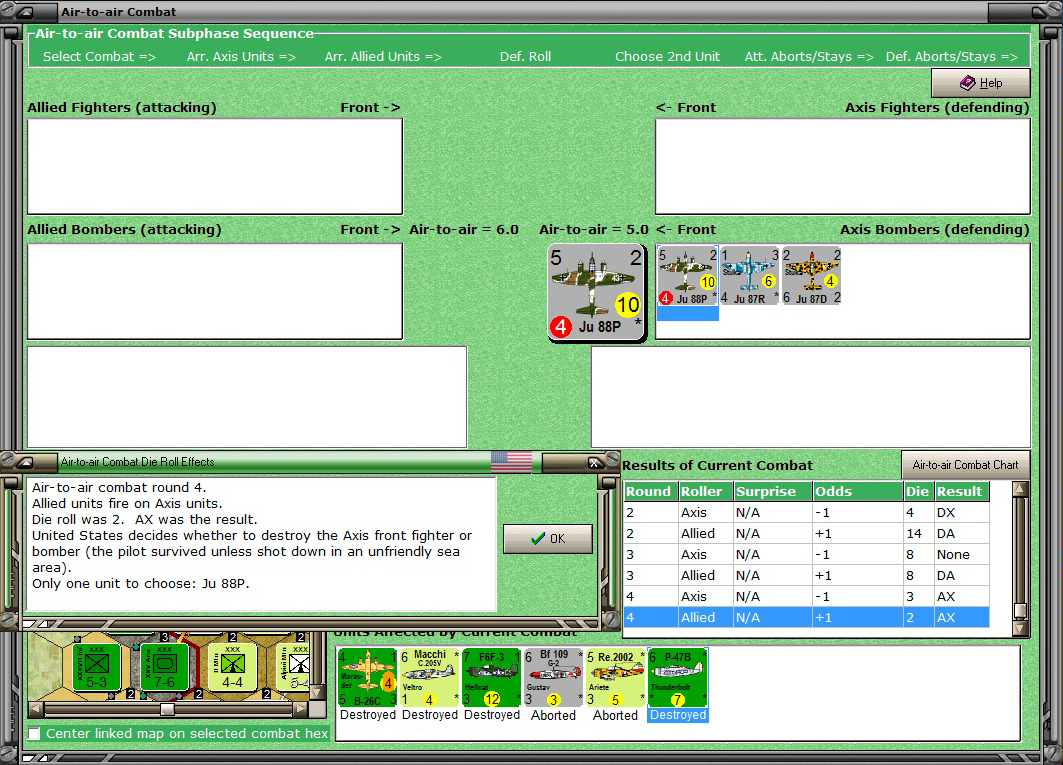The image size is (1063, 765).
Task: Click the Re.2002 Ariete unit counter
Action: click(x=616, y=678)
